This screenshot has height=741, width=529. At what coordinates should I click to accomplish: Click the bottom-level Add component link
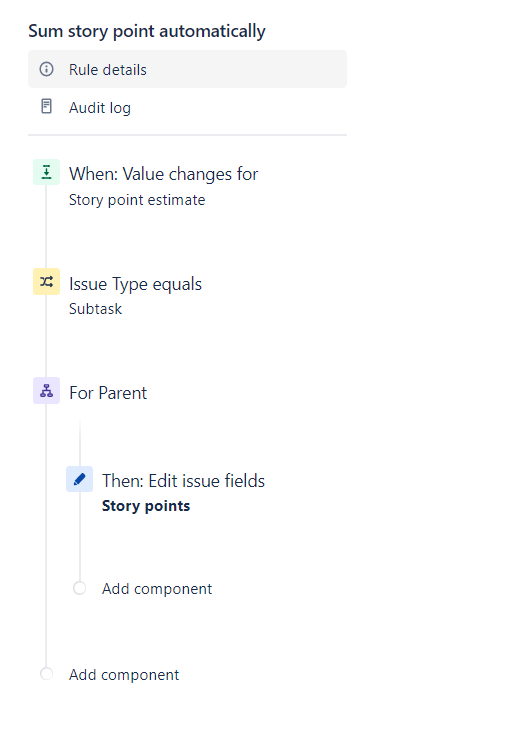(124, 675)
